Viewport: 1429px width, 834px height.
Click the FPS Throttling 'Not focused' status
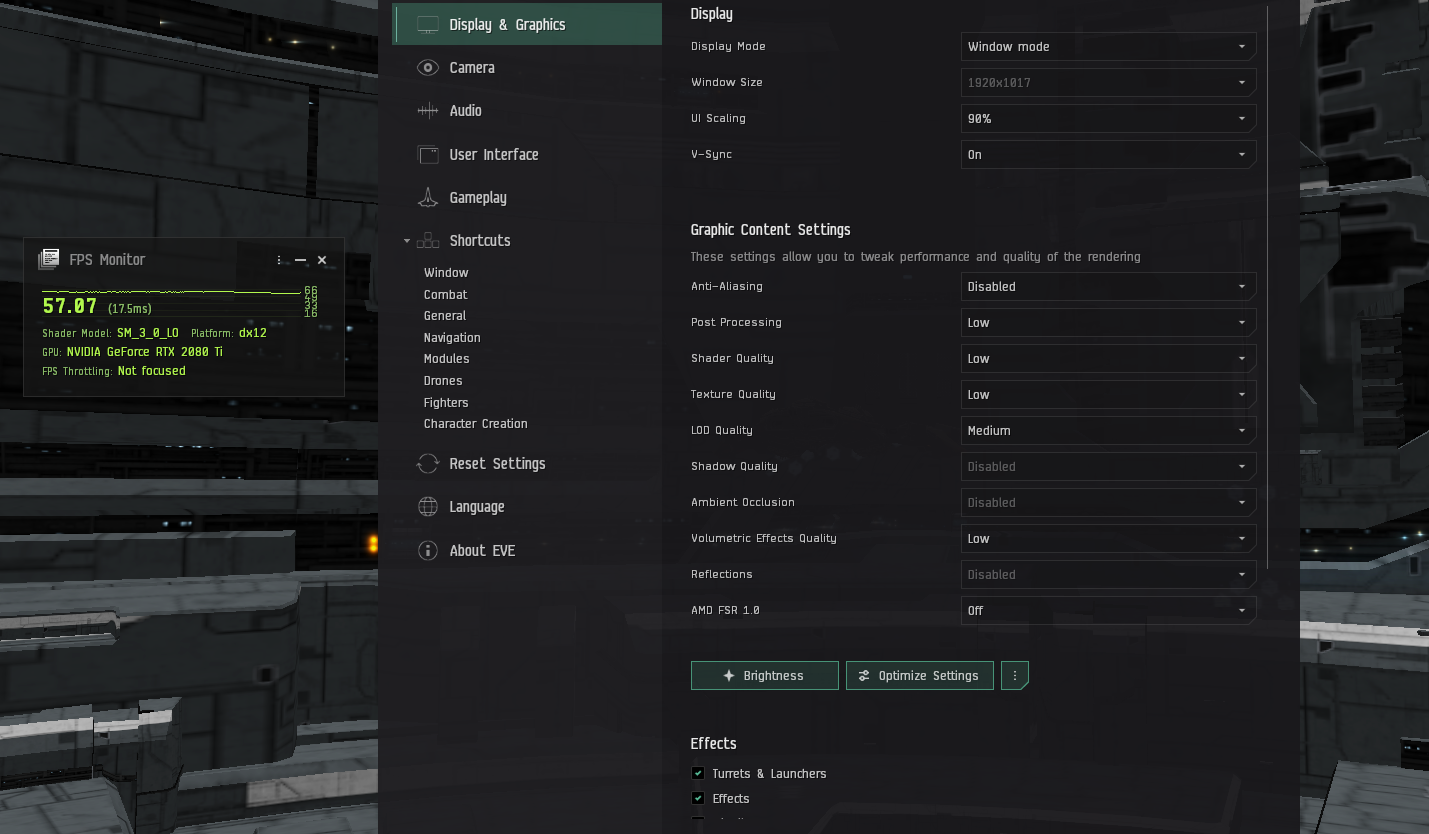152,371
